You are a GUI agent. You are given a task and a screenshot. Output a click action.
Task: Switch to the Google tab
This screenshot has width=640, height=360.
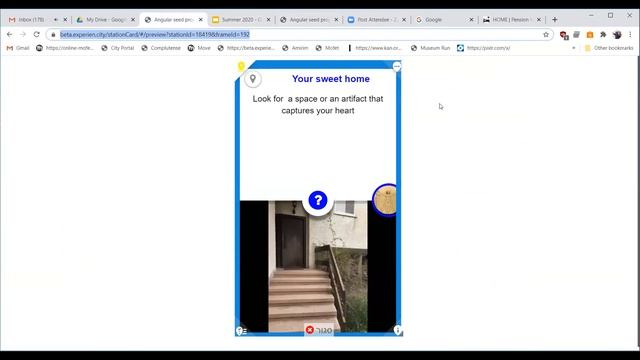pos(441,20)
